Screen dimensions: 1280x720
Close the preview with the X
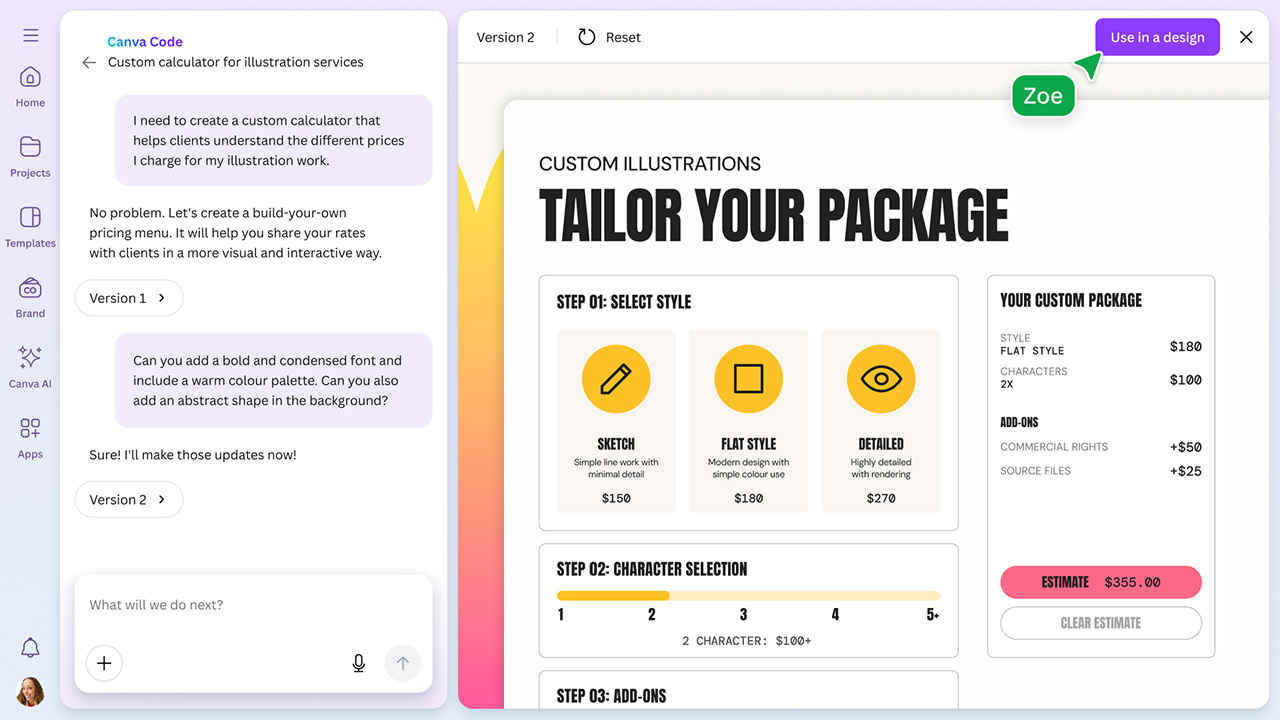pos(1246,37)
